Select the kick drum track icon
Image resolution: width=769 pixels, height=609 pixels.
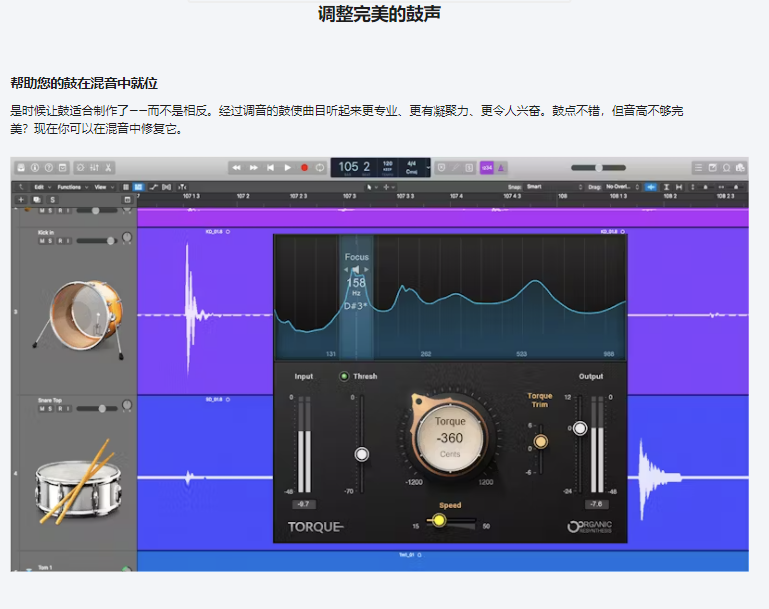[78, 319]
